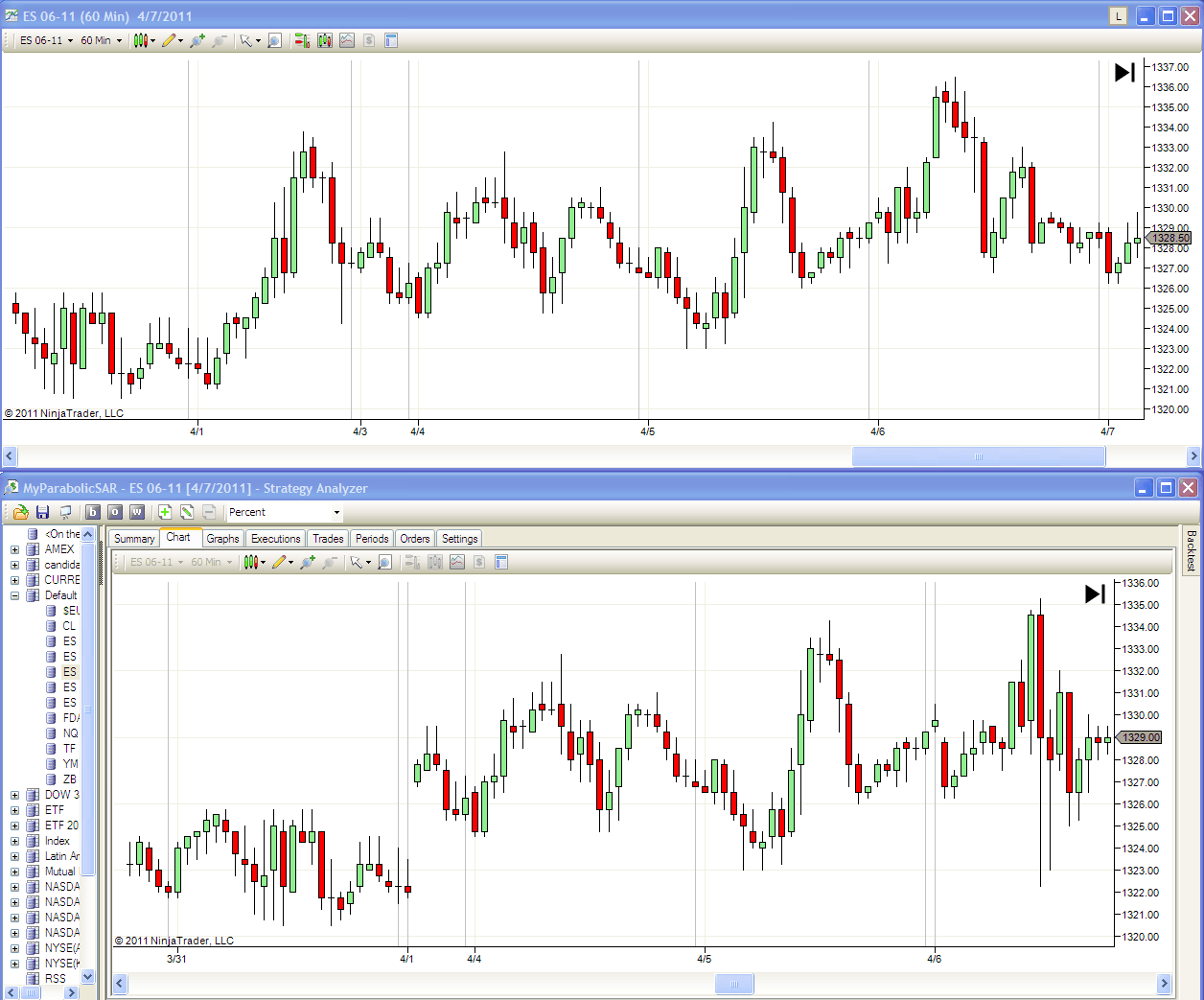Toggle Chart Trader icon in top chart toolbar
This screenshot has height=1000, width=1204.
click(302, 40)
